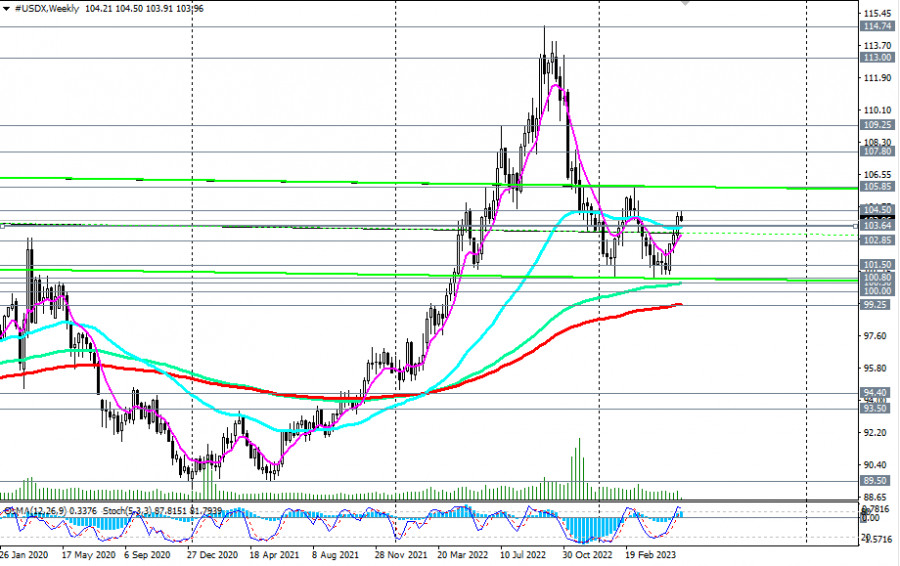This screenshot has height=566, width=900.
Task: Select the 109.25 level label on the price axis
Action: (x=876, y=126)
